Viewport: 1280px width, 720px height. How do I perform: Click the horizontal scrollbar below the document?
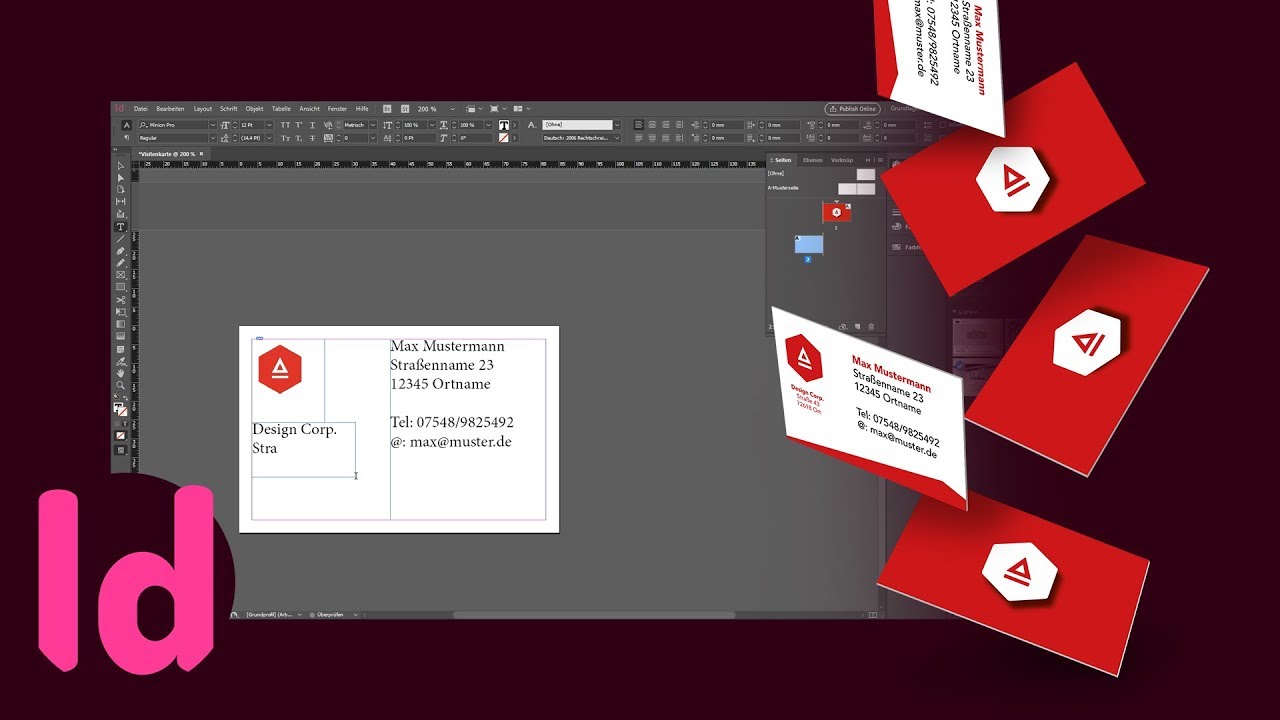(594, 615)
